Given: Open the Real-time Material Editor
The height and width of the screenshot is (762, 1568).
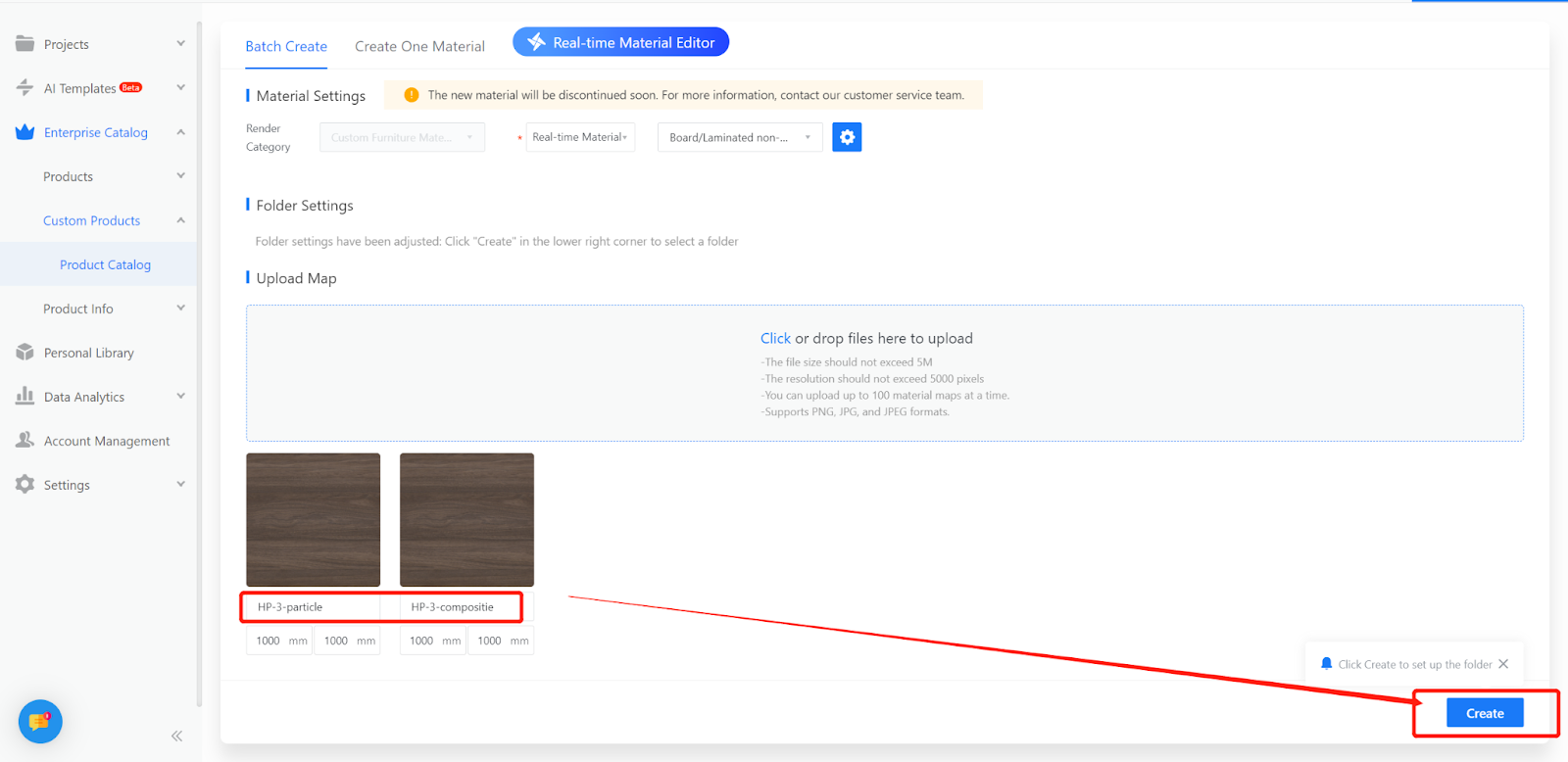Looking at the screenshot, I should (620, 42).
